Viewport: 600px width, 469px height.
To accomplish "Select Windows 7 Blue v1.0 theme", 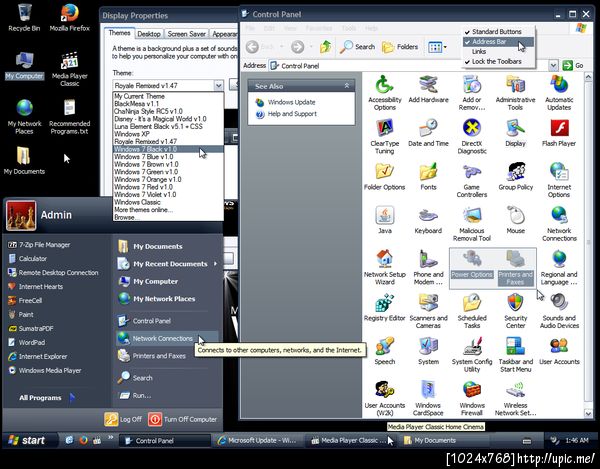I will tap(168, 157).
